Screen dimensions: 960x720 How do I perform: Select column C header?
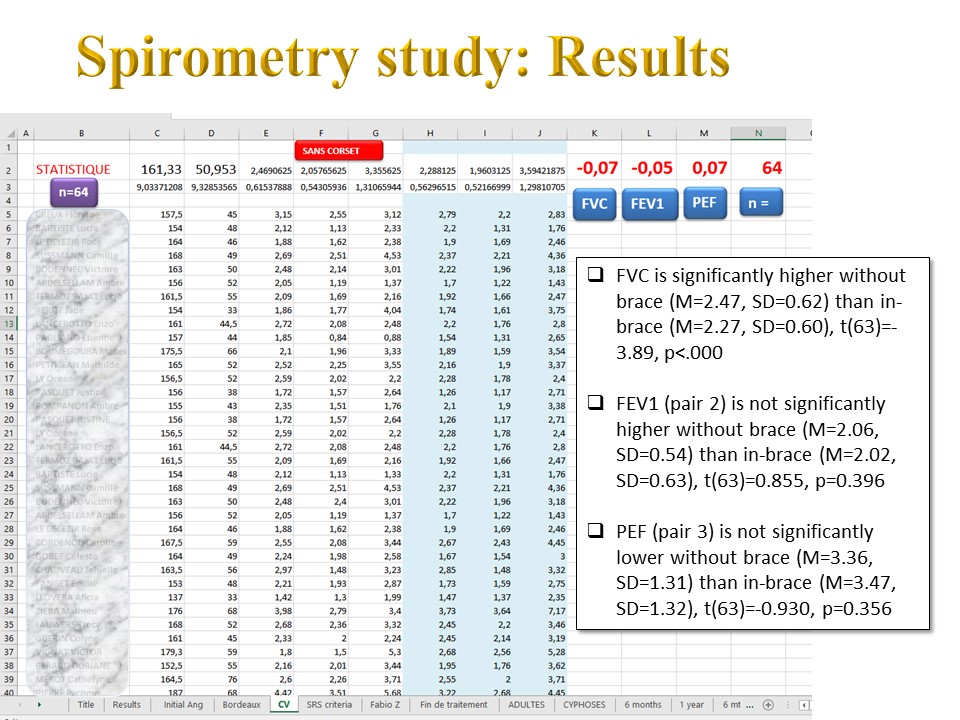157,133
